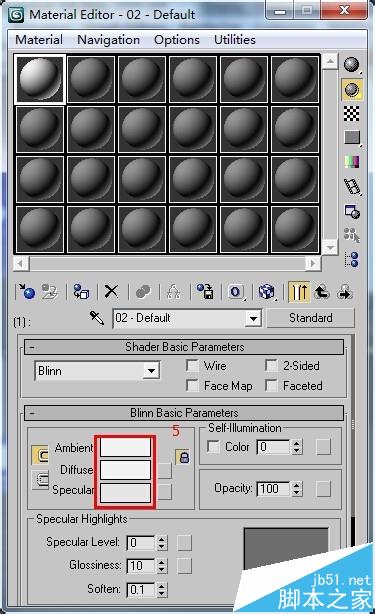Click the Self-Illumination value spinner arrows
This screenshot has width=375, height=614.
tap(297, 447)
